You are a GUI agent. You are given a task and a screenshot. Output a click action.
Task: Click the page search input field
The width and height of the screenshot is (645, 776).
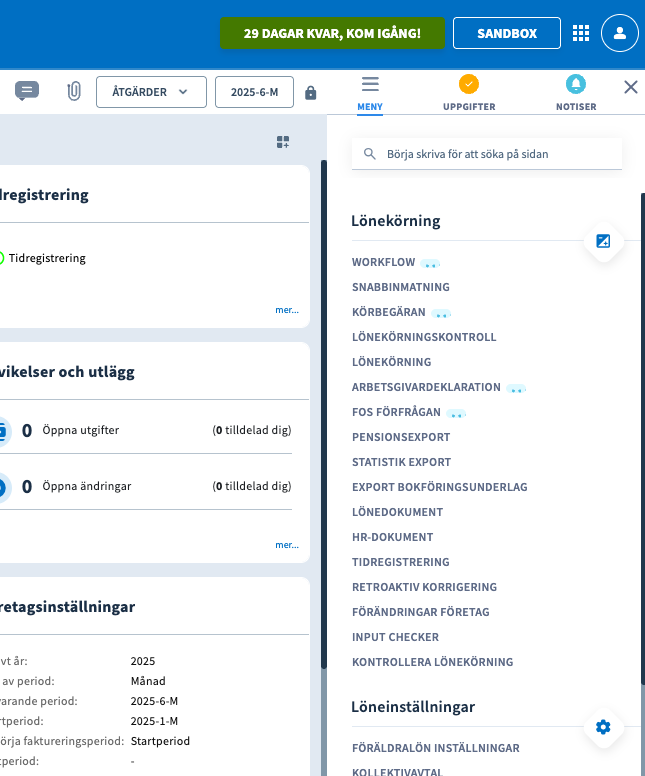[495, 154]
